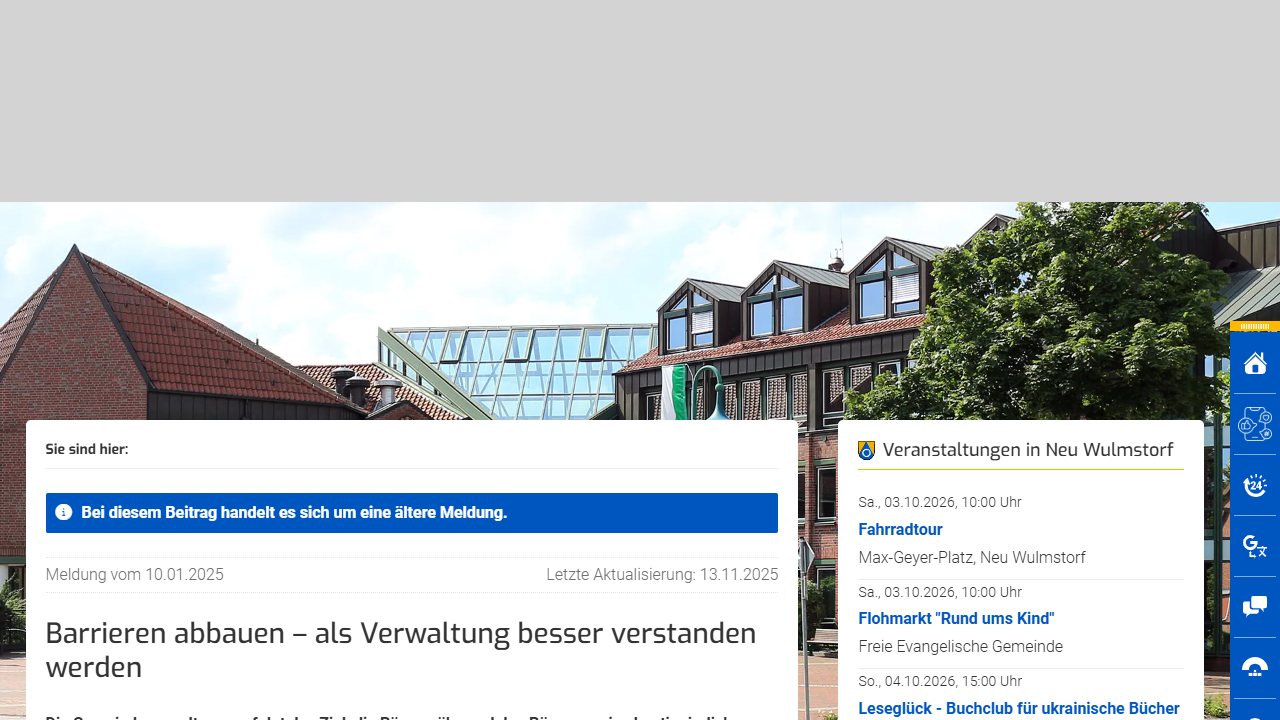Click the older-article notice banner text

[x=294, y=513]
